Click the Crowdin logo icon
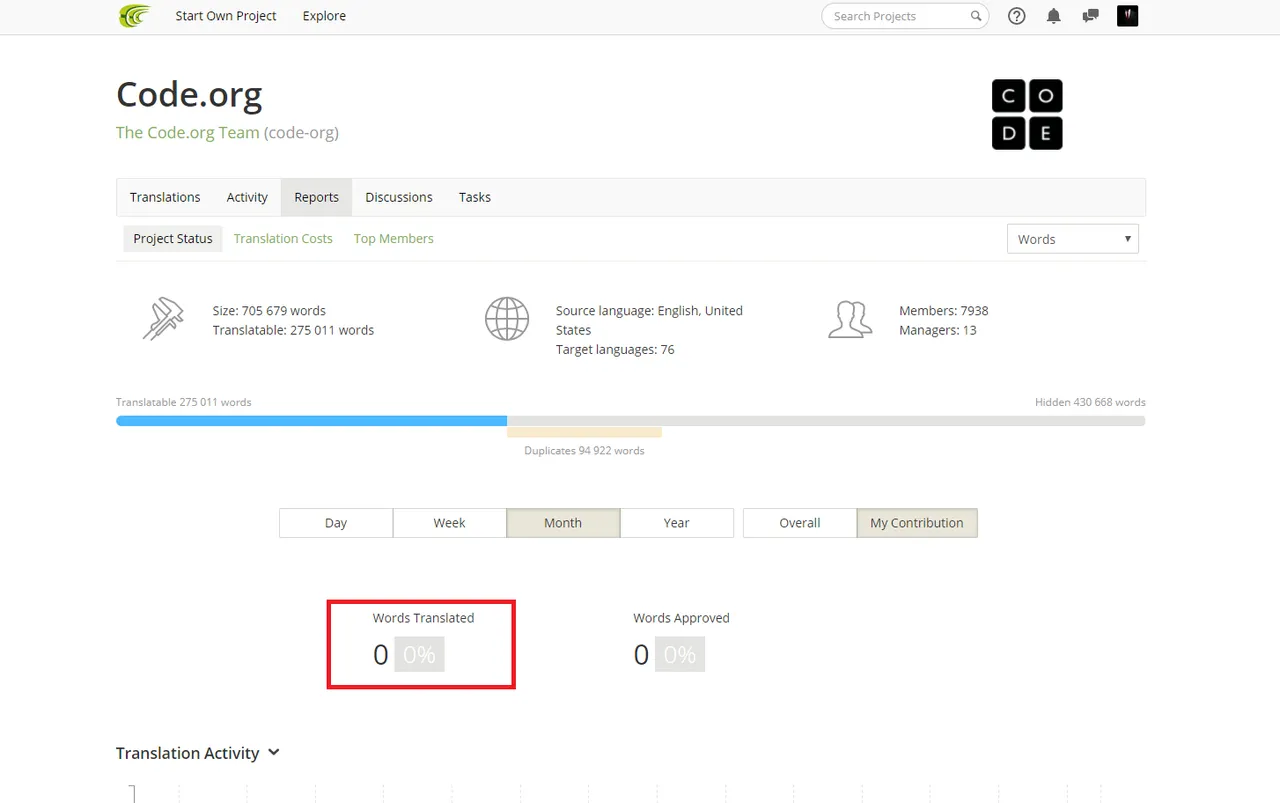The width and height of the screenshot is (1280, 803). (x=134, y=16)
